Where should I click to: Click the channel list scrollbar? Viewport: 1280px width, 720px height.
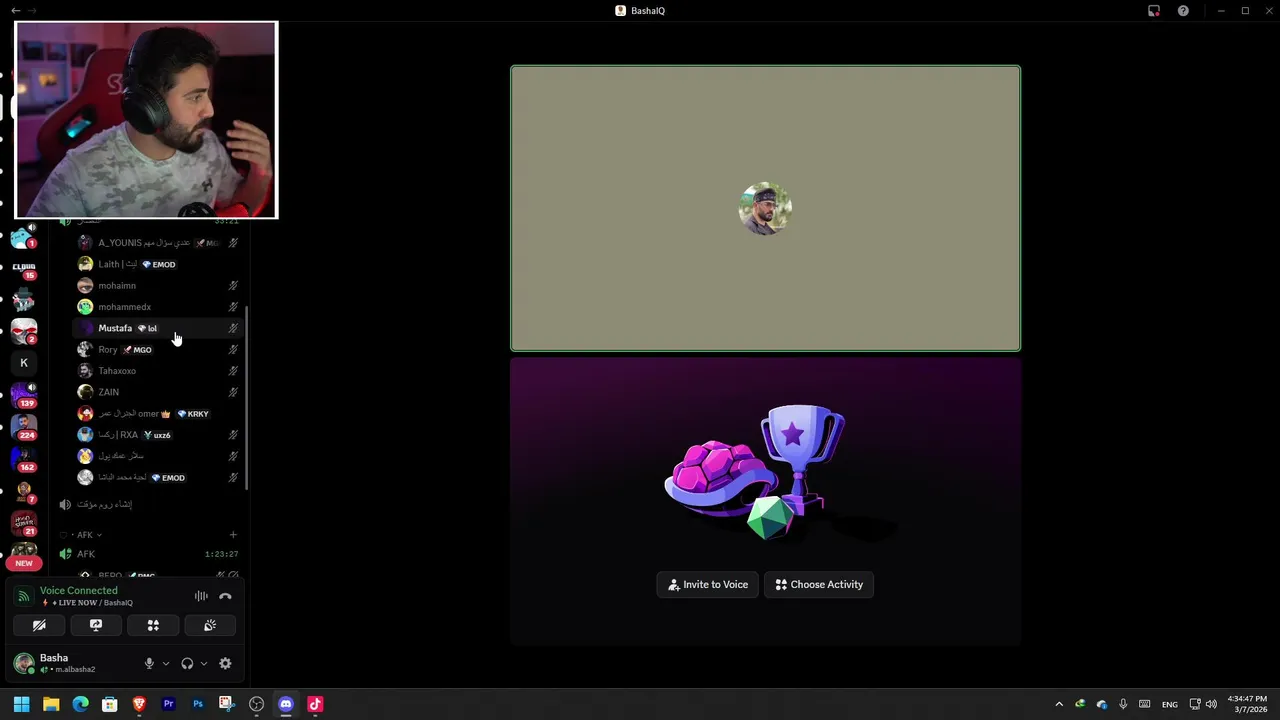coord(247,398)
